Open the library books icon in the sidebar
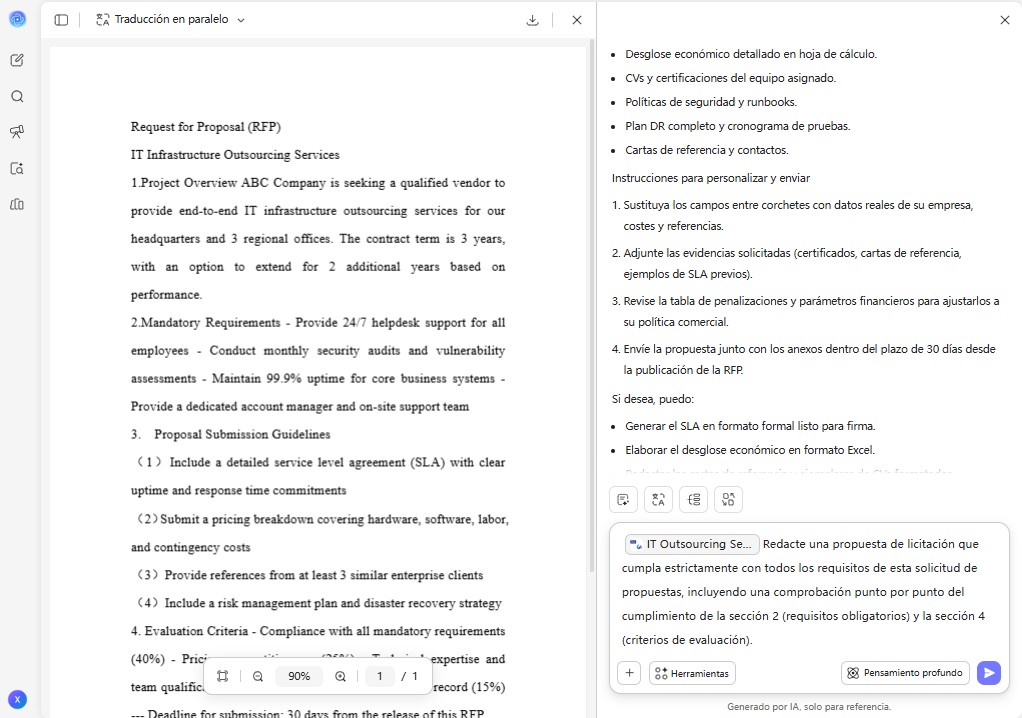Screen dimensions: 1022x718 point(18,205)
